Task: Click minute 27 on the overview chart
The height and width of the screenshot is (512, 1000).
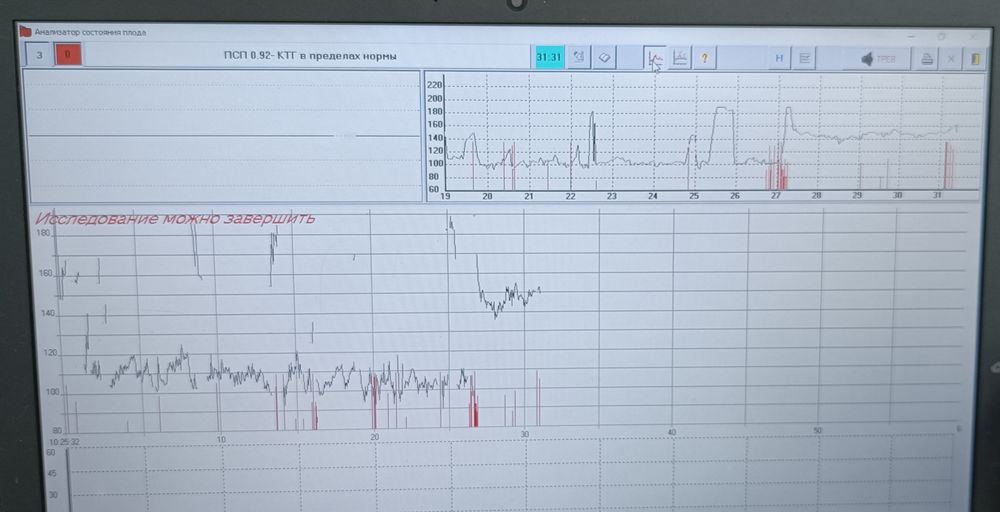Action: (776, 196)
